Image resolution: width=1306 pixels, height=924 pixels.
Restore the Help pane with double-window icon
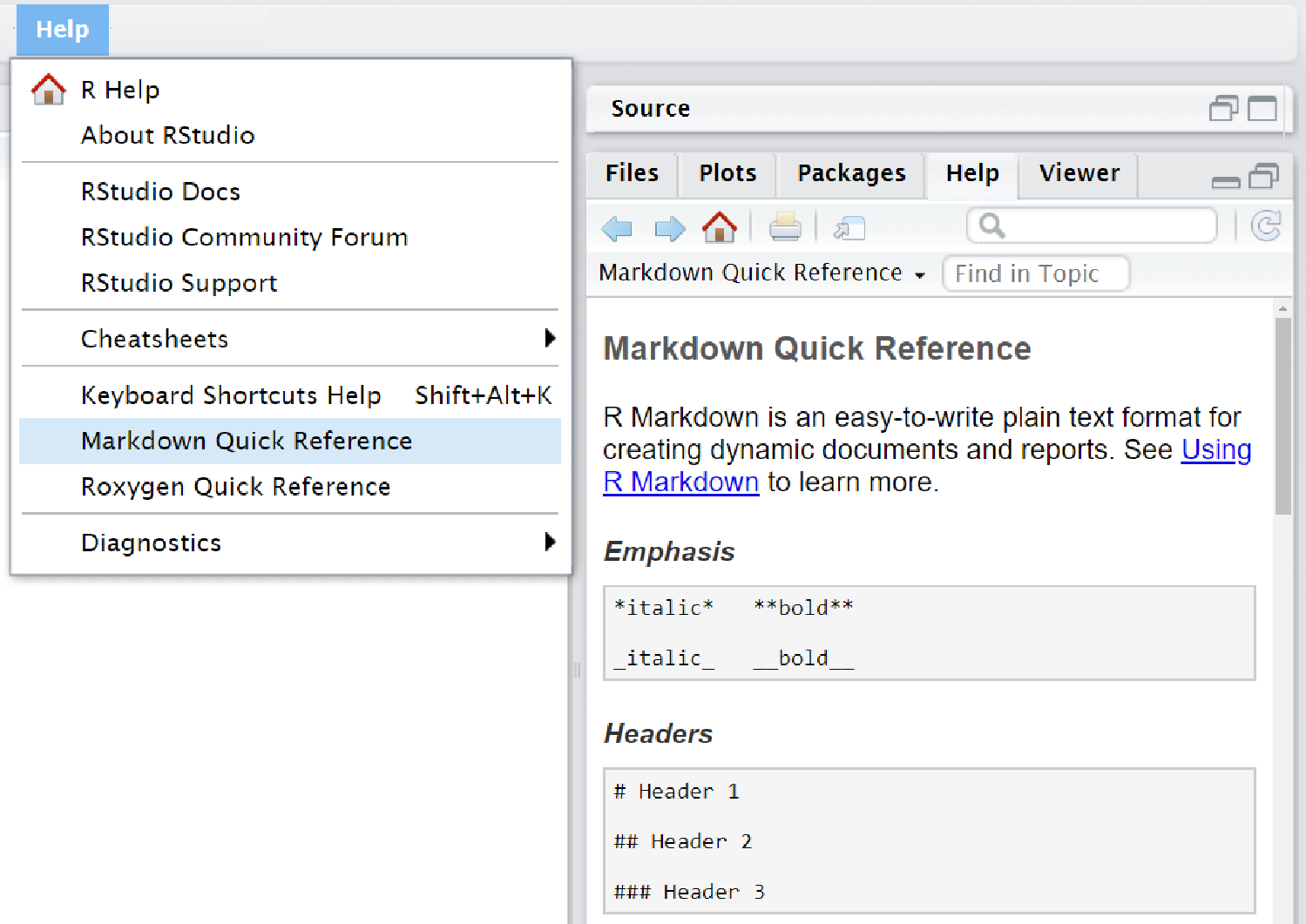coord(1263,177)
